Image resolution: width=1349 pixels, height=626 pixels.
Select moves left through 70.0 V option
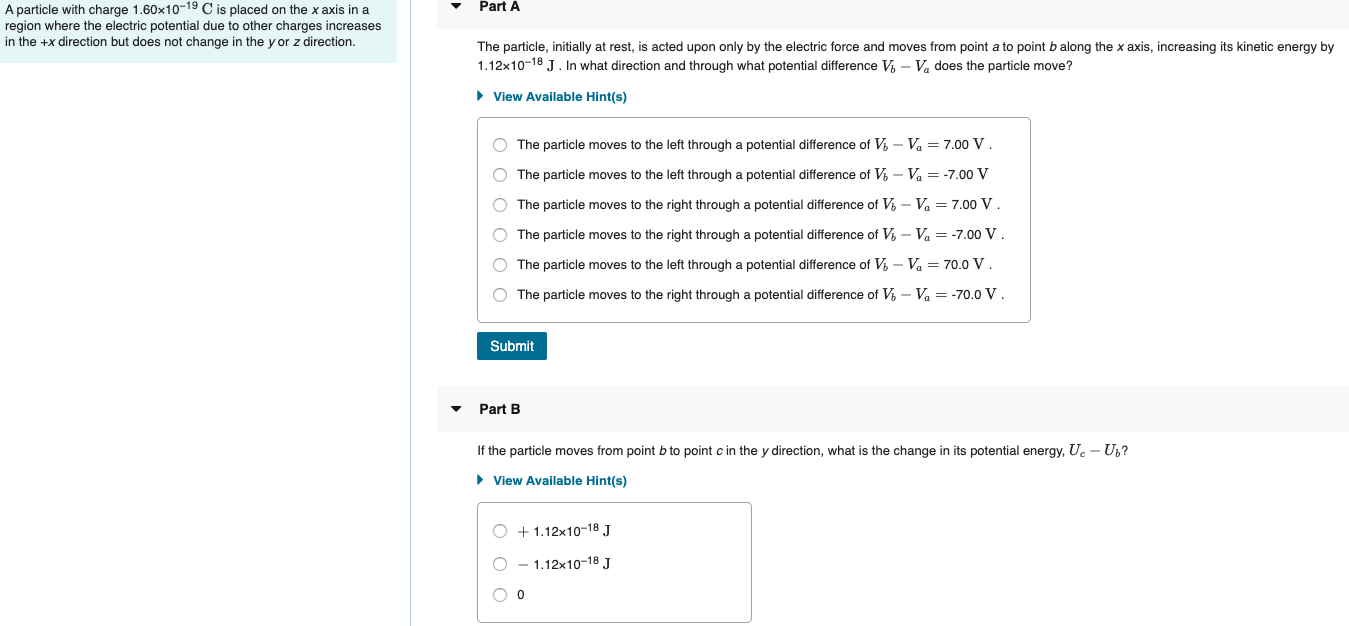pyautogui.click(x=500, y=264)
